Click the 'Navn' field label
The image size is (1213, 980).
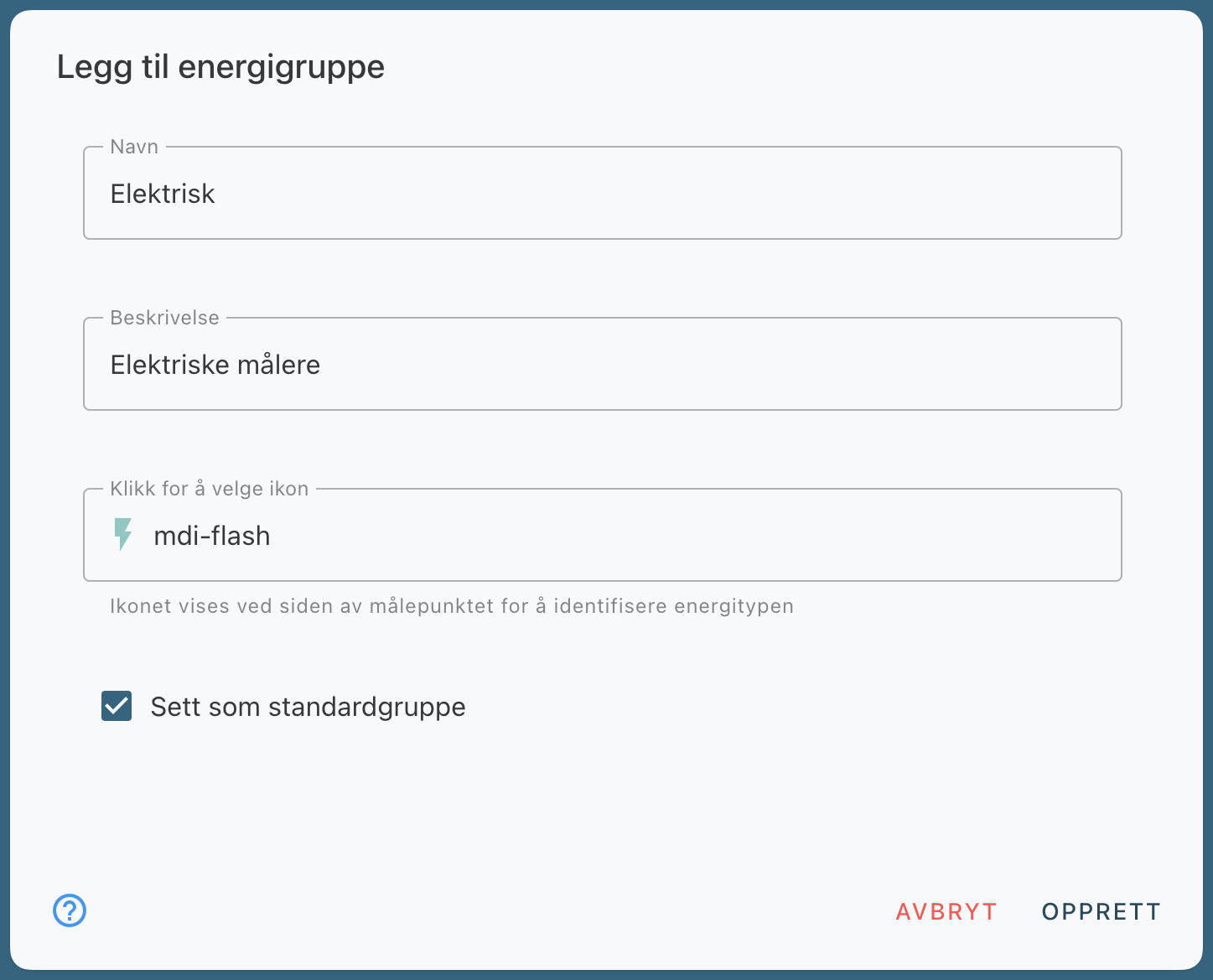[x=134, y=147]
